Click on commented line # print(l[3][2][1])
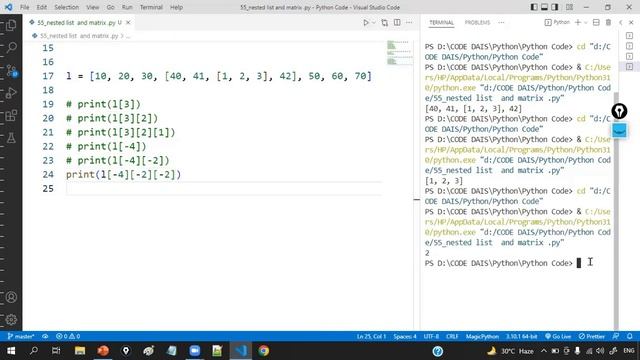 [120, 132]
